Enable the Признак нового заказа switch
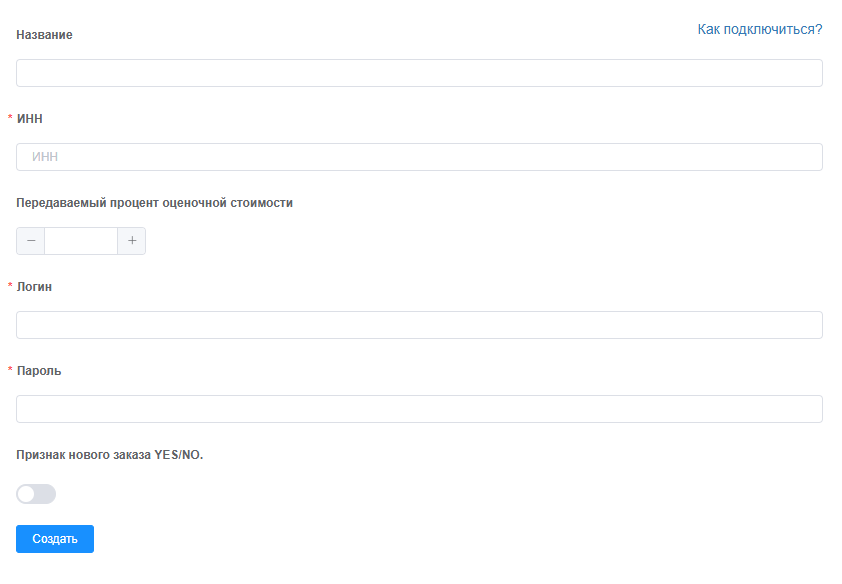This screenshot has height=584, width=842. pos(36,494)
